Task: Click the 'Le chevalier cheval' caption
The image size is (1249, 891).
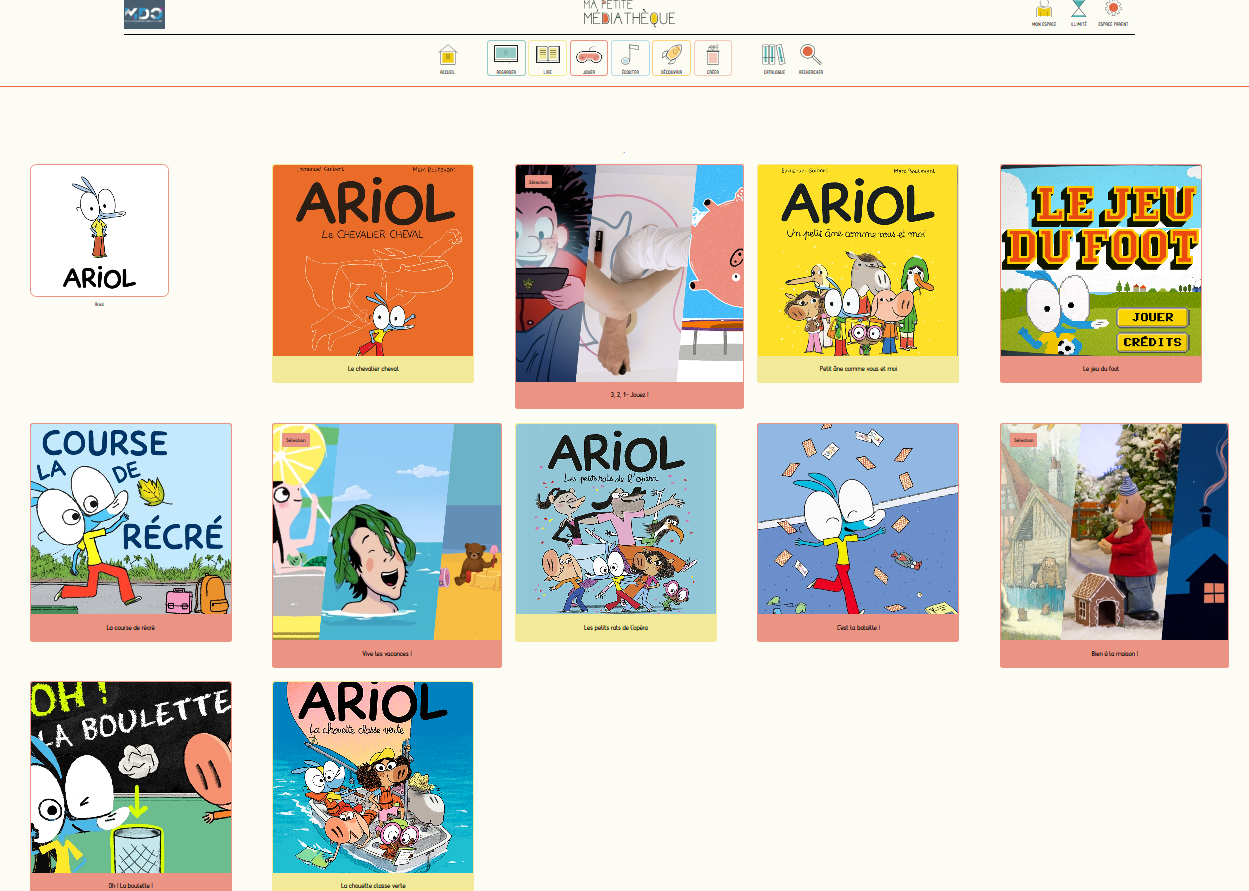Action: click(373, 369)
